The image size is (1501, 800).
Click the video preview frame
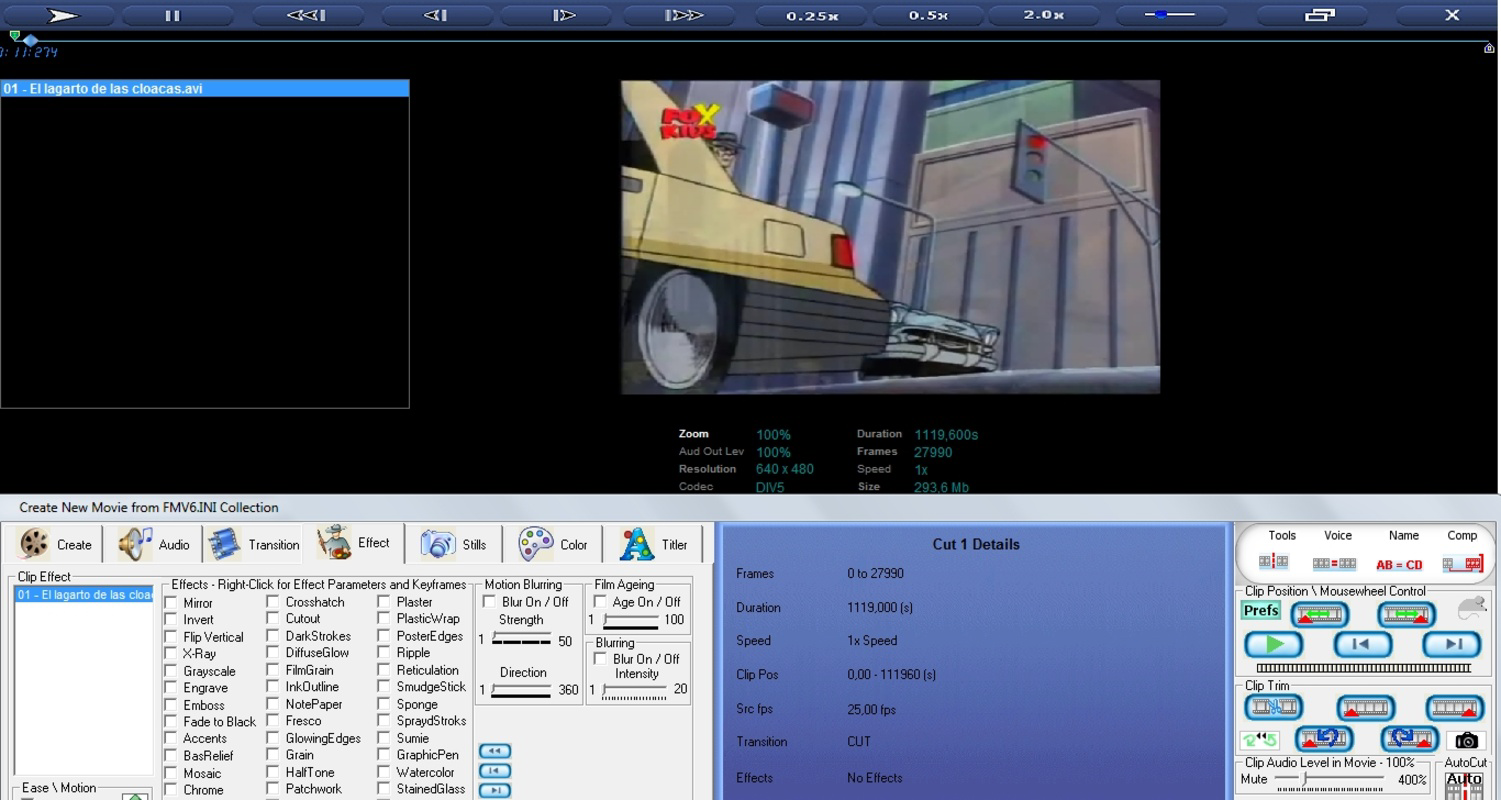[x=890, y=237]
